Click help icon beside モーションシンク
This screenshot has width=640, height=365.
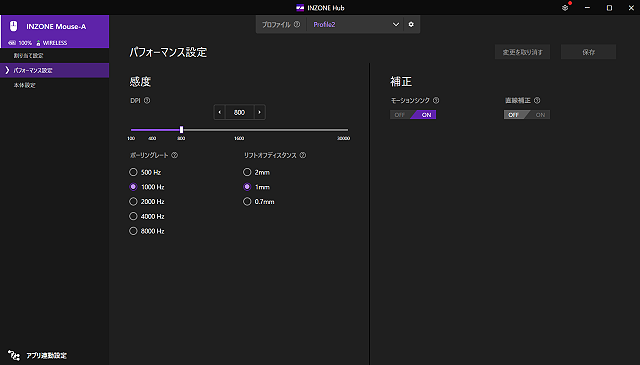pyautogui.click(x=436, y=100)
